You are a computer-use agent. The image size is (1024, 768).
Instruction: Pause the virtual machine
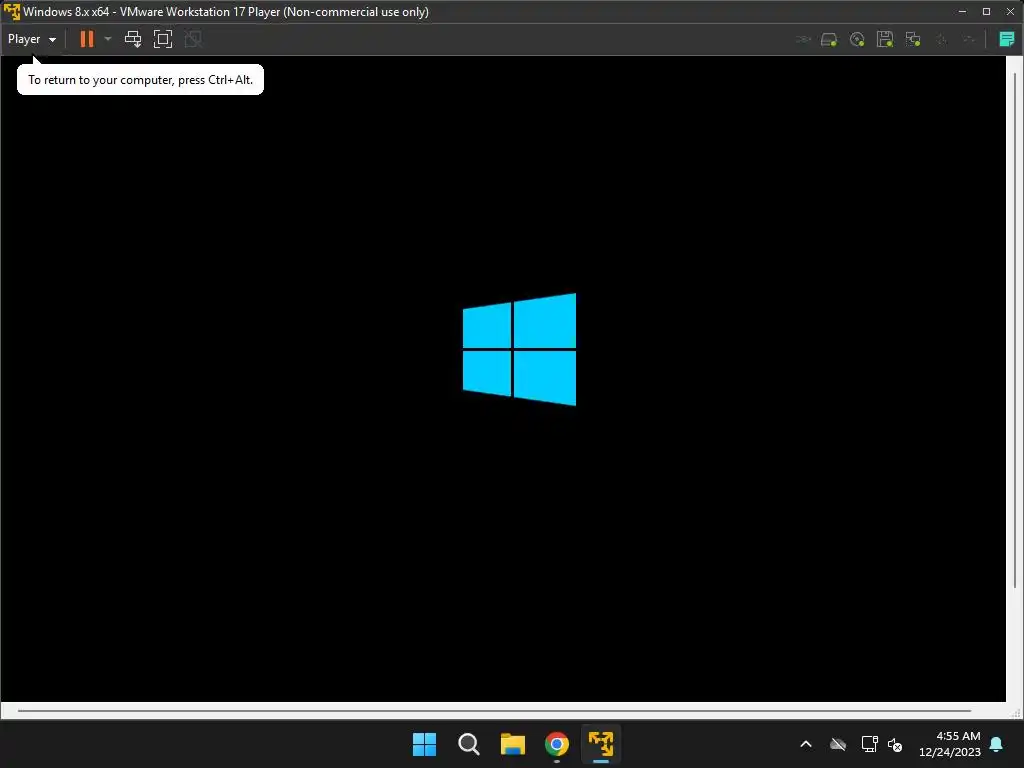(x=87, y=39)
